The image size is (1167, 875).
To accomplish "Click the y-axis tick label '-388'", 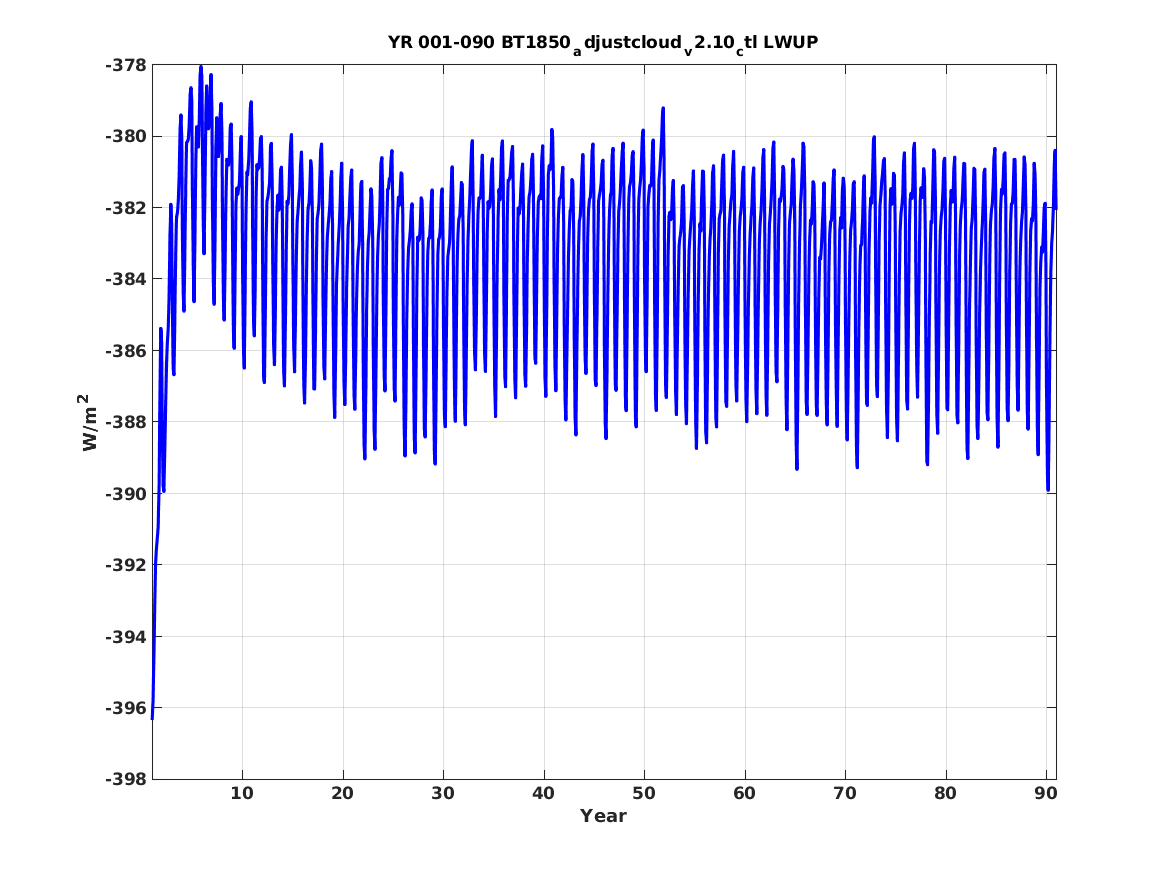I will click(x=126, y=423).
